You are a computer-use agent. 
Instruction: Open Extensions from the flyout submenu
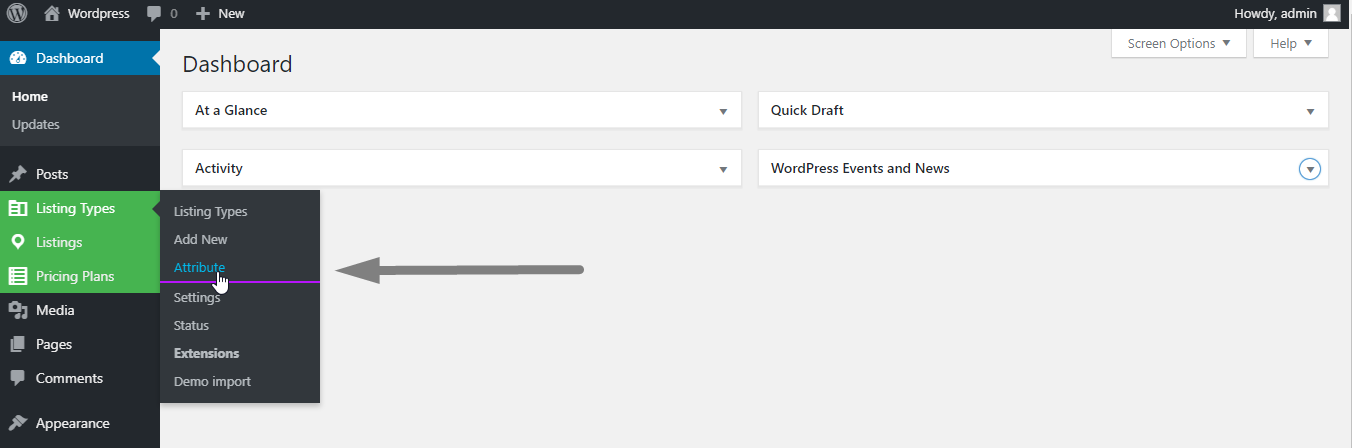click(x=206, y=353)
